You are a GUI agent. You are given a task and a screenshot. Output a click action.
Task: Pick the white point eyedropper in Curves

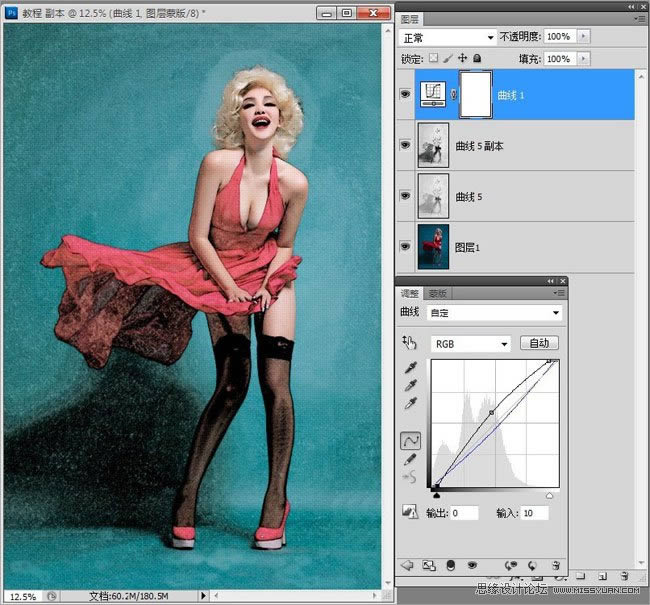coord(410,403)
